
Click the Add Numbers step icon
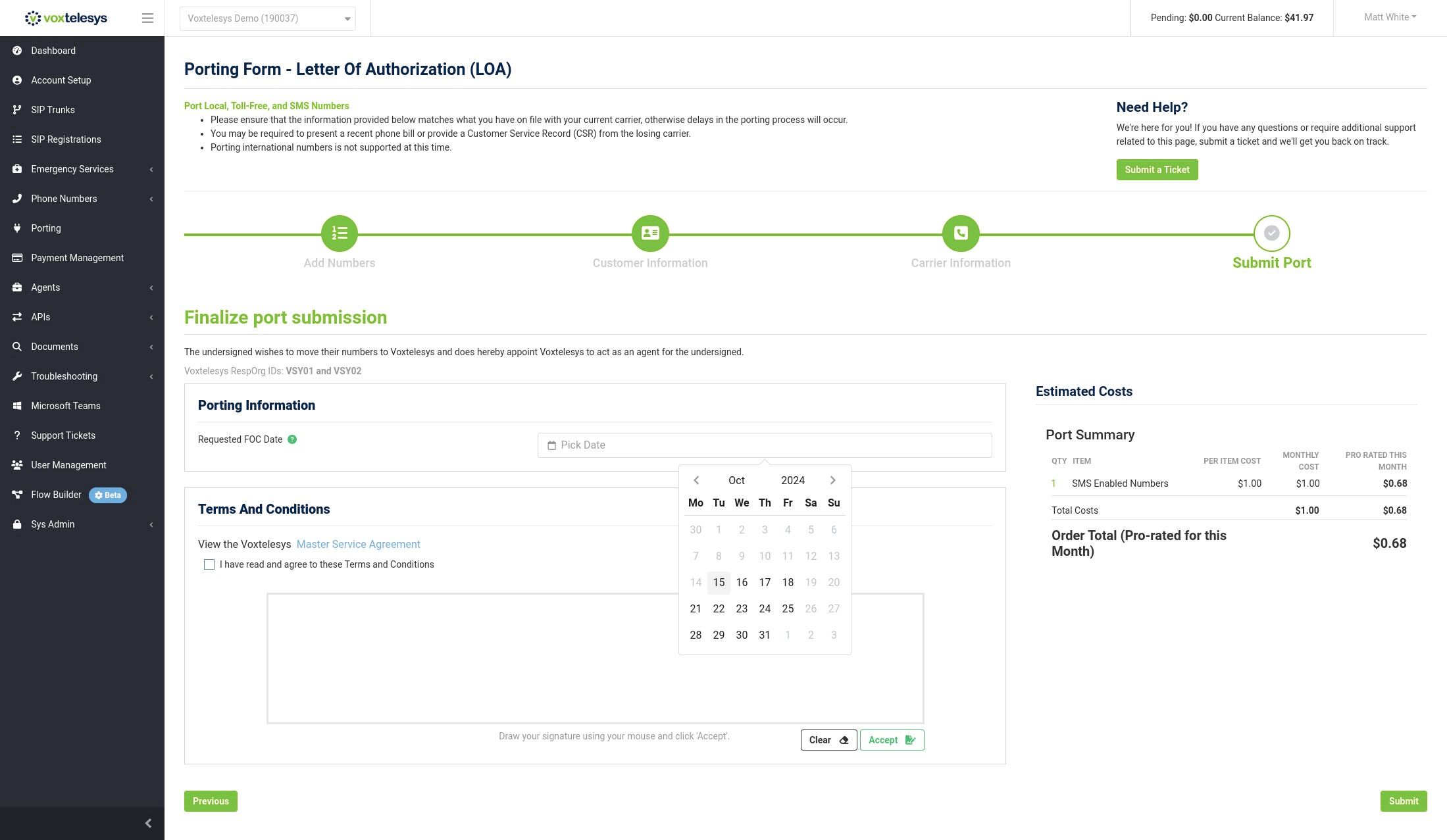pos(340,234)
